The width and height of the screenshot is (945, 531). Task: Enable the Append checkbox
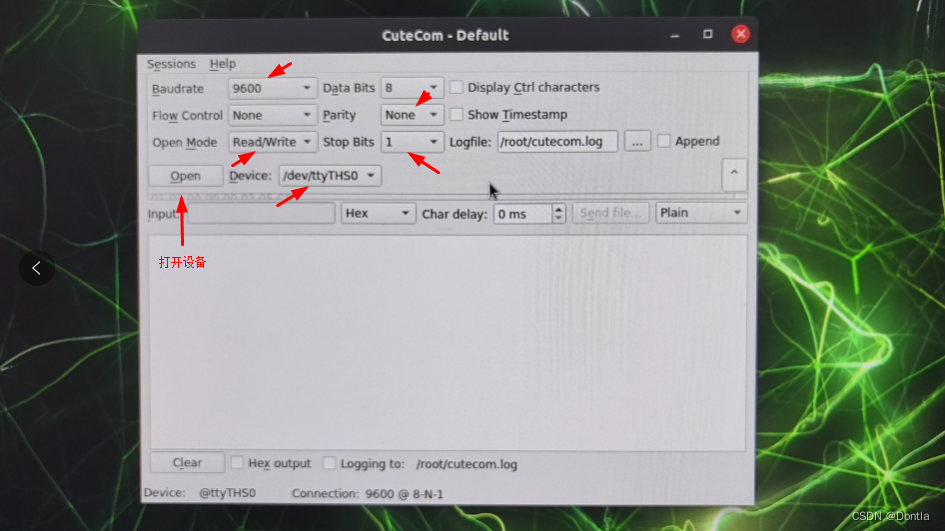click(x=664, y=141)
